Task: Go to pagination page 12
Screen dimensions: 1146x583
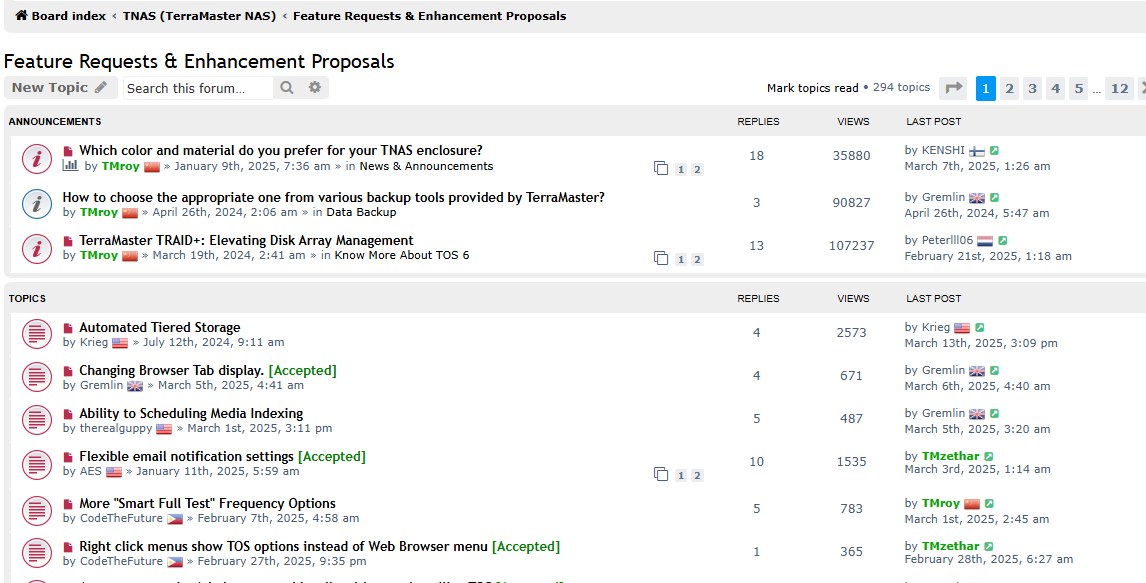Action: (1120, 88)
